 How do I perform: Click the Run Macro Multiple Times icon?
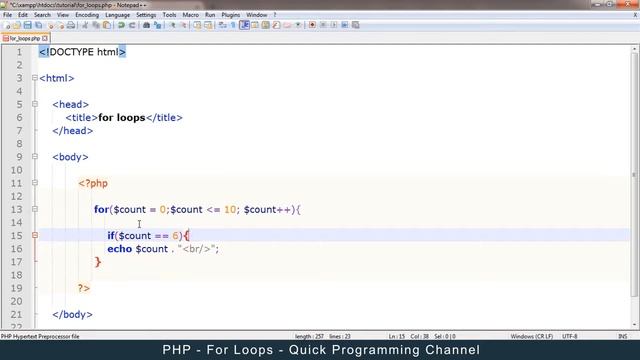pyautogui.click(x=344, y=25)
